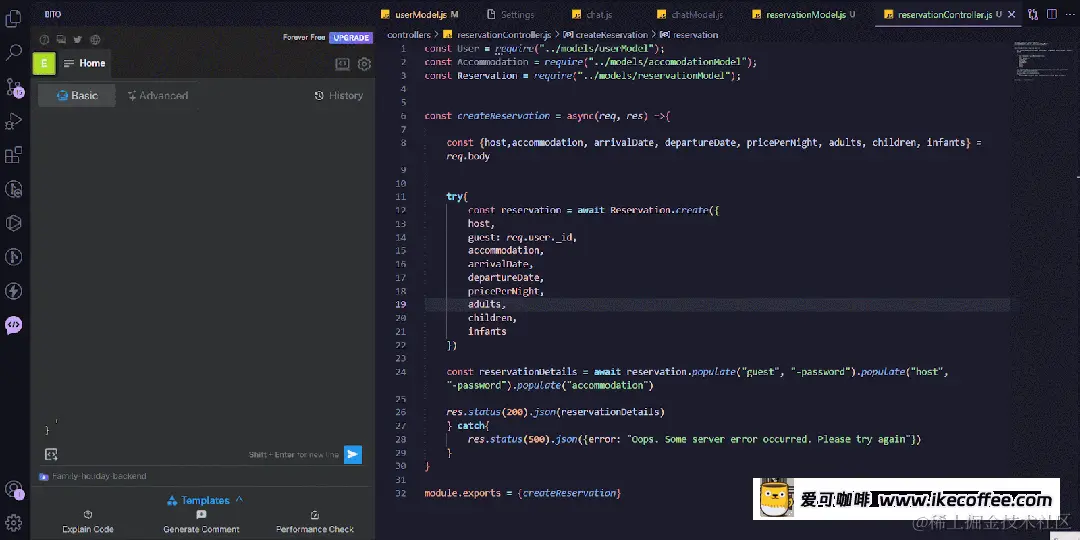Open the Bito chat History
The height and width of the screenshot is (540, 1080).
[338, 96]
